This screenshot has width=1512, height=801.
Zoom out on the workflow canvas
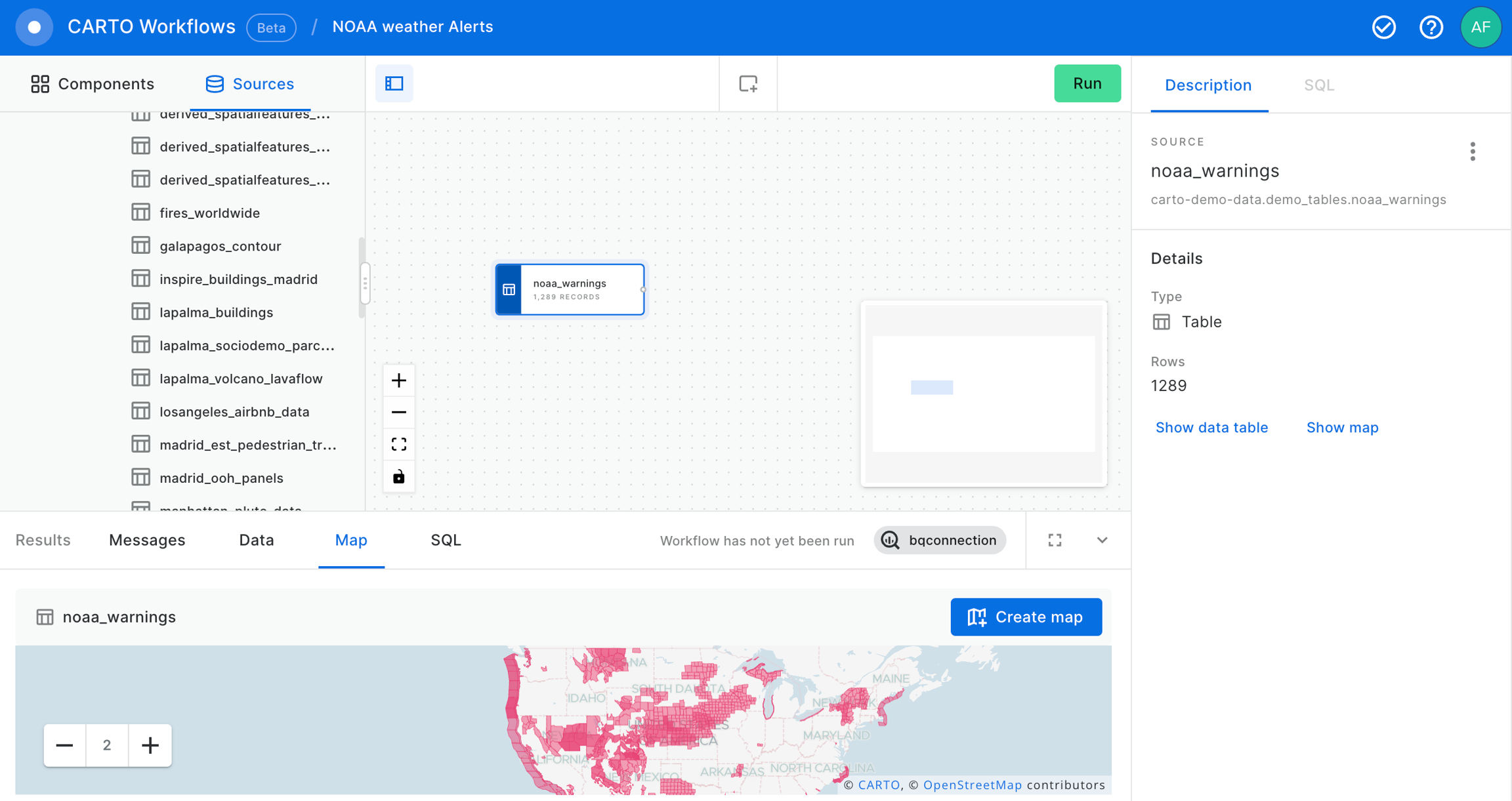click(x=398, y=412)
